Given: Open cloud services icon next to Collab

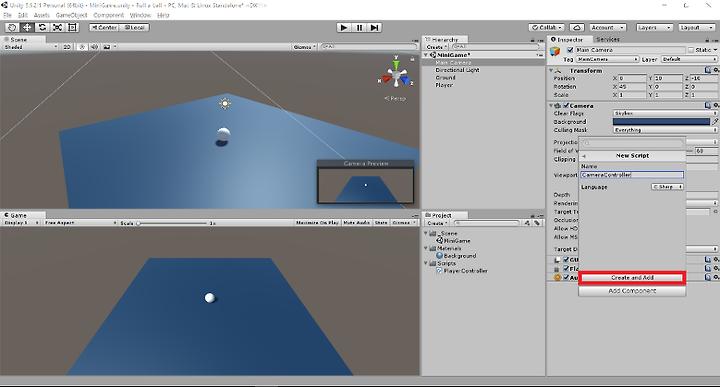Looking at the screenshot, I should [577, 28].
